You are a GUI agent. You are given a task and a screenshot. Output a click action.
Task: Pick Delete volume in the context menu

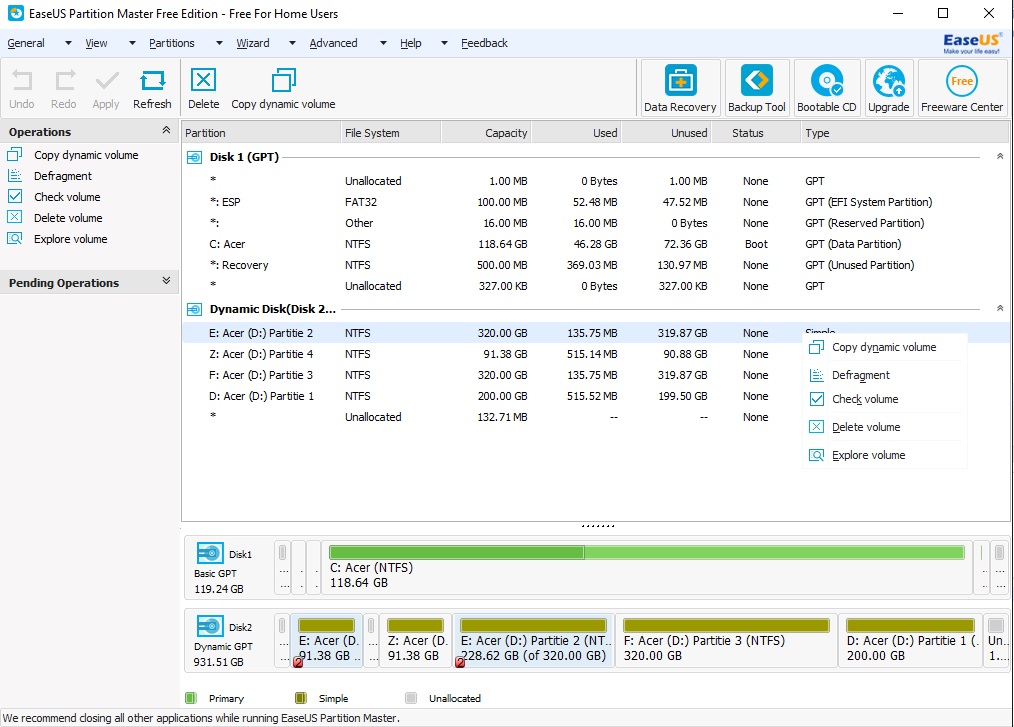click(x=884, y=427)
